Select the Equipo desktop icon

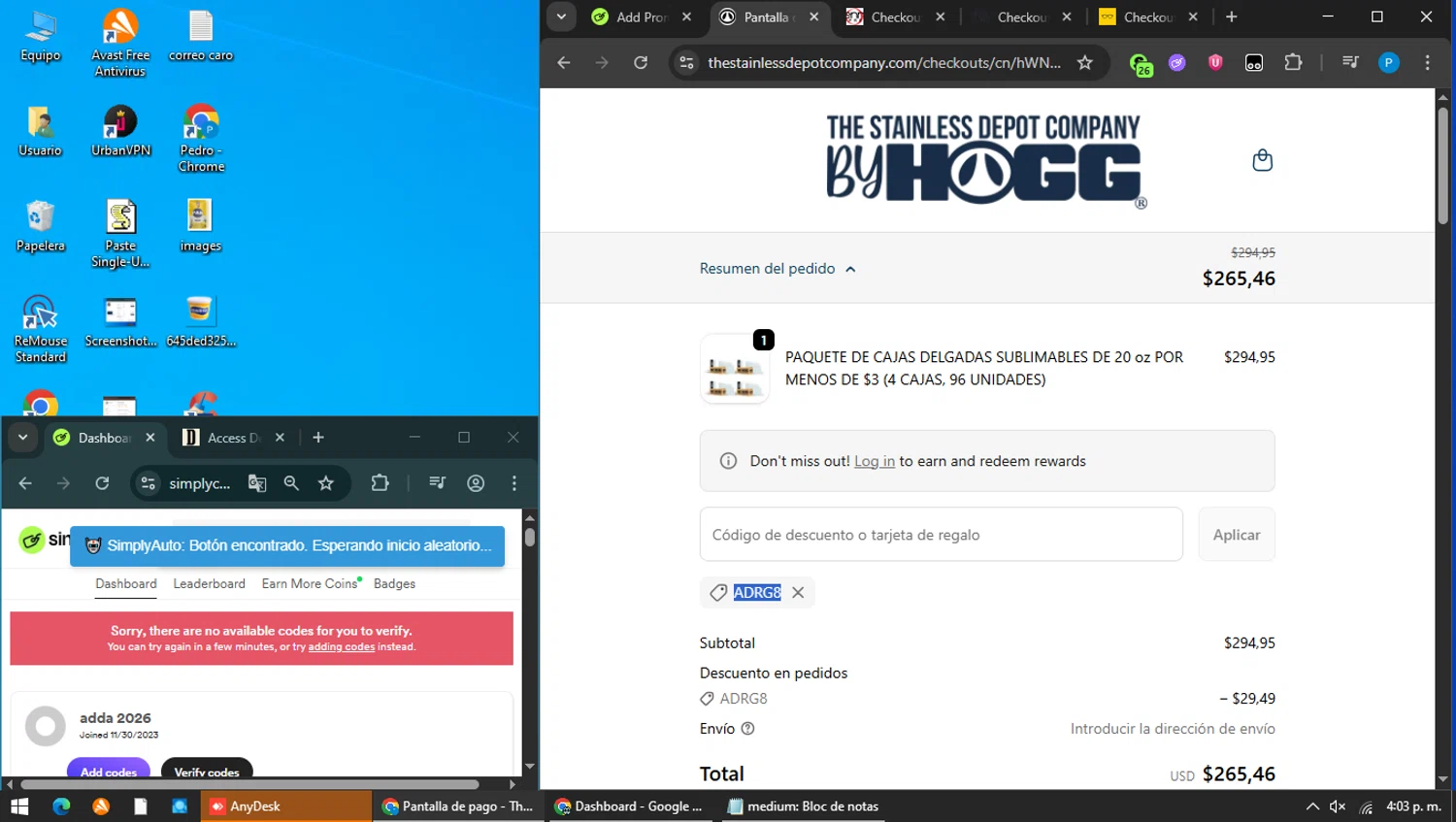40,36
